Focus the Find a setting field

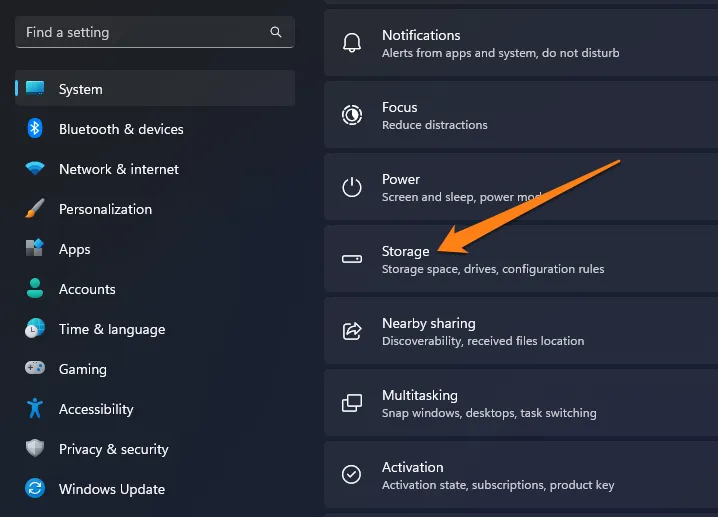coord(155,32)
